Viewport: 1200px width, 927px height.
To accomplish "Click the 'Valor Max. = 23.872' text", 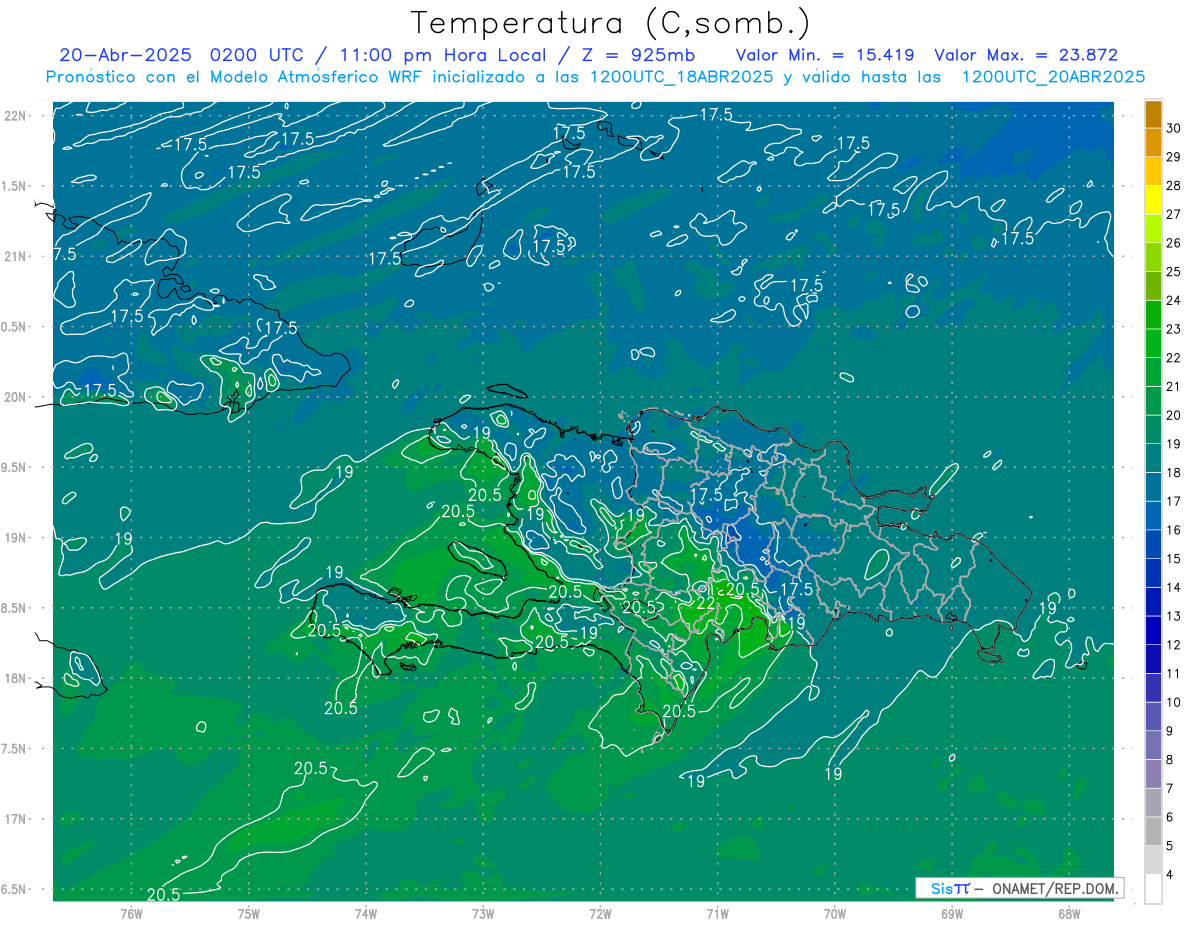I will tap(1026, 55).
